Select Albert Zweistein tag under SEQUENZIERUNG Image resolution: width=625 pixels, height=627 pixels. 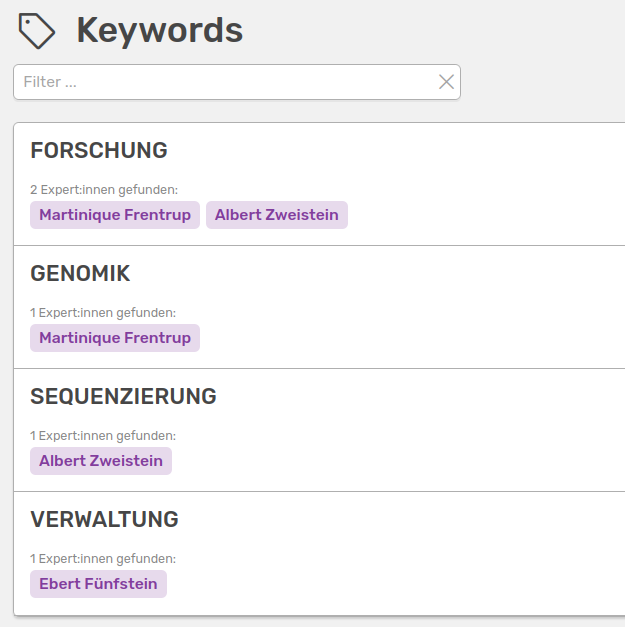(x=101, y=461)
